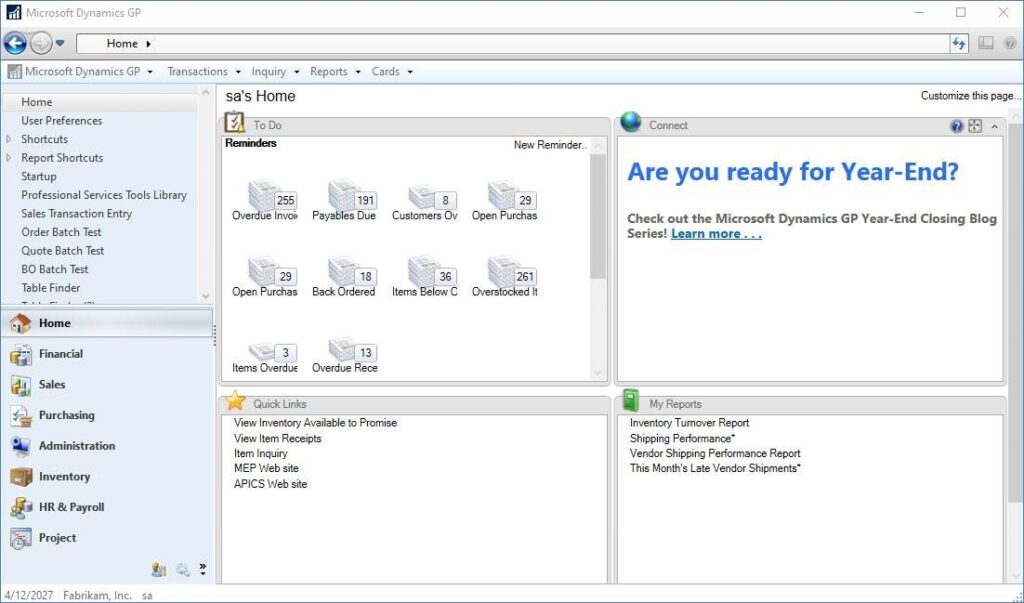
Task: Select User Preferences in the navigation list
Action: click(61, 121)
